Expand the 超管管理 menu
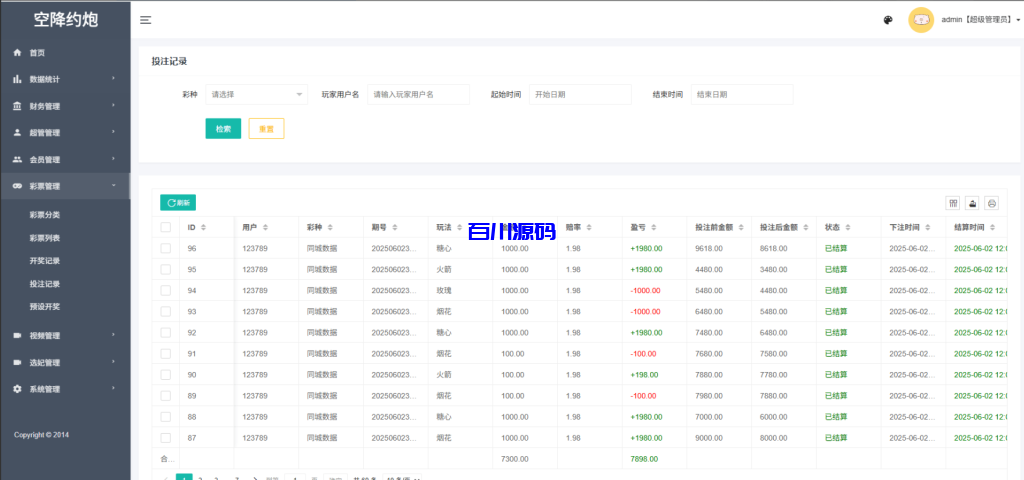This screenshot has width=1024, height=480. 65,133
